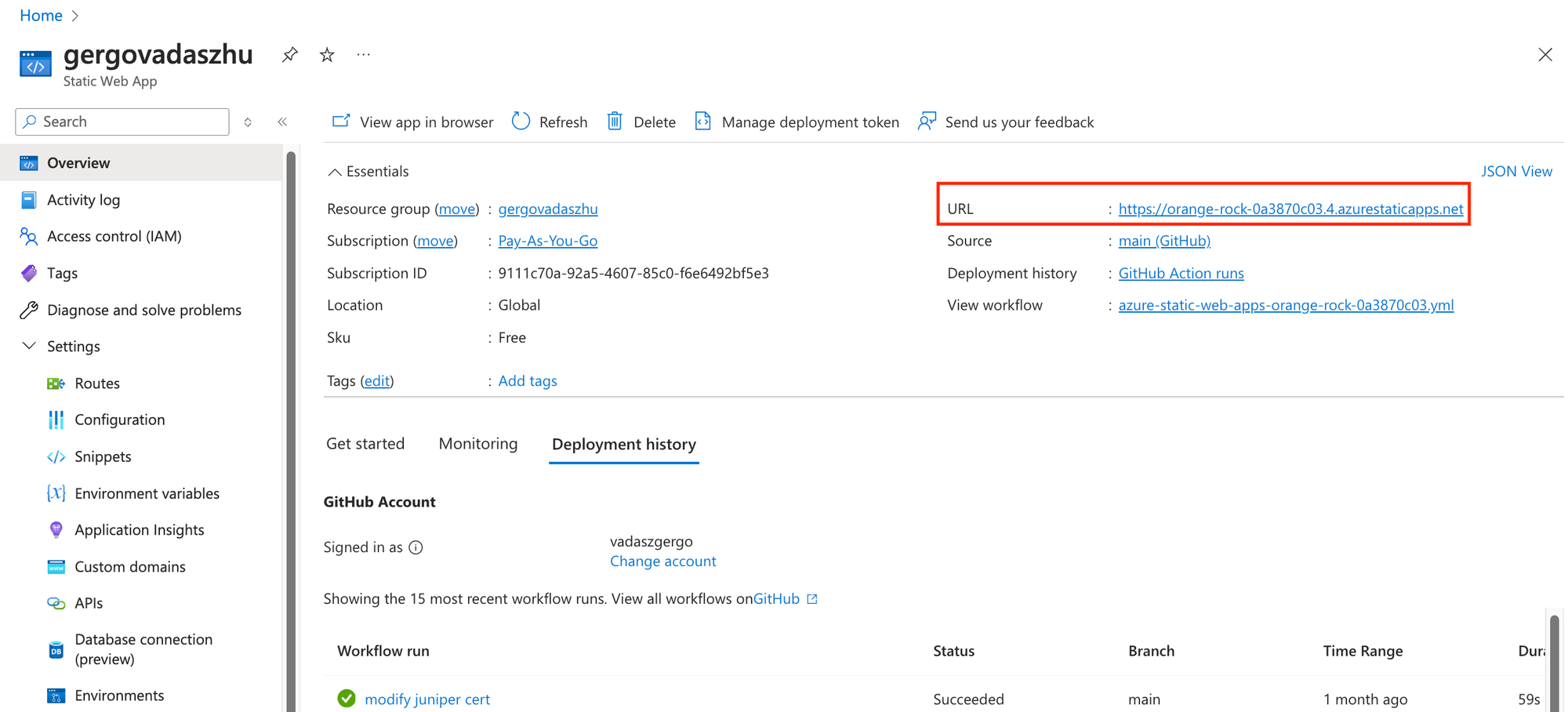Viewport: 1568px width, 712px height.
Task: Open the more options ellipsis menu
Action: tap(364, 55)
